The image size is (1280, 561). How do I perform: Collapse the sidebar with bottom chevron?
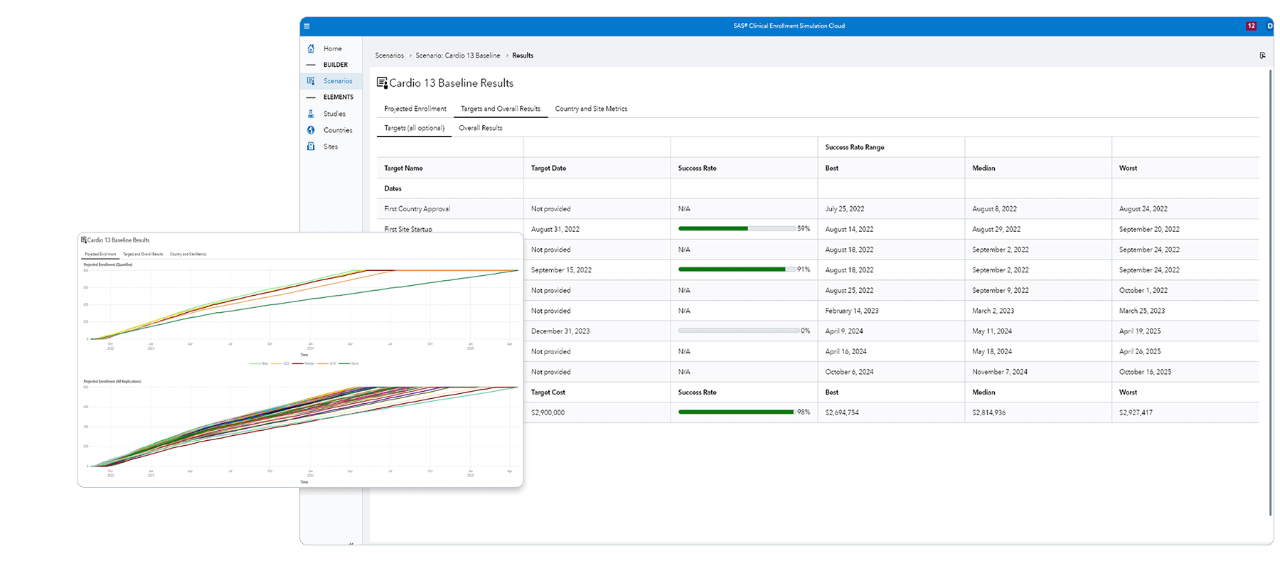[x=351, y=543]
